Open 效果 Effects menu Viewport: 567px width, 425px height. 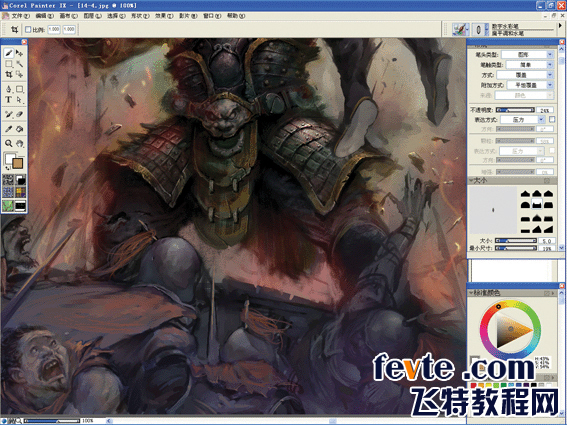tap(164, 16)
